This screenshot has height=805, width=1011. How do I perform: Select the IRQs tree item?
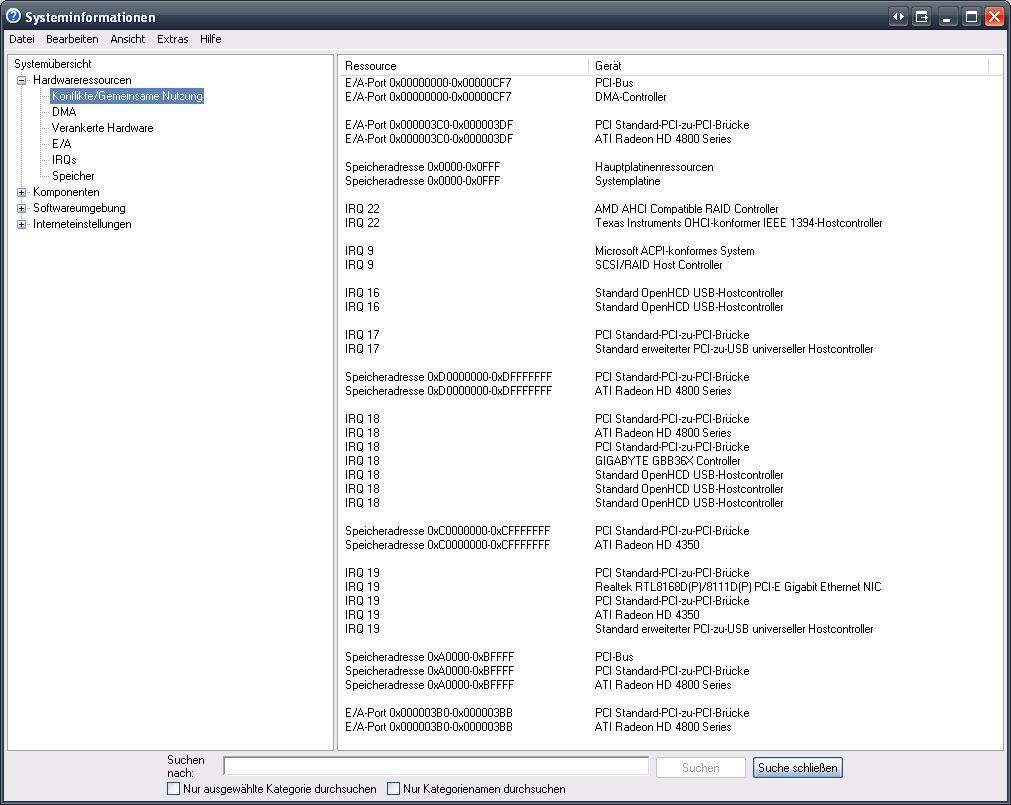click(64, 160)
